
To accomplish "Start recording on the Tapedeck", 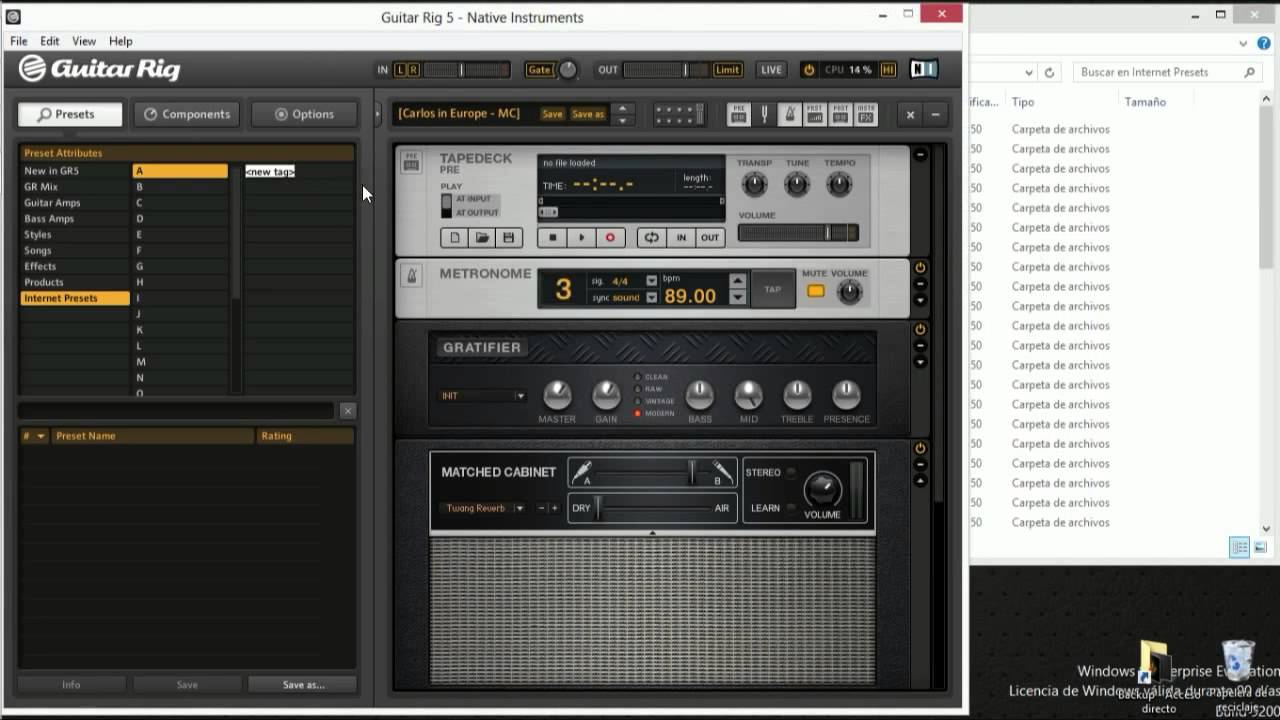I will point(610,238).
